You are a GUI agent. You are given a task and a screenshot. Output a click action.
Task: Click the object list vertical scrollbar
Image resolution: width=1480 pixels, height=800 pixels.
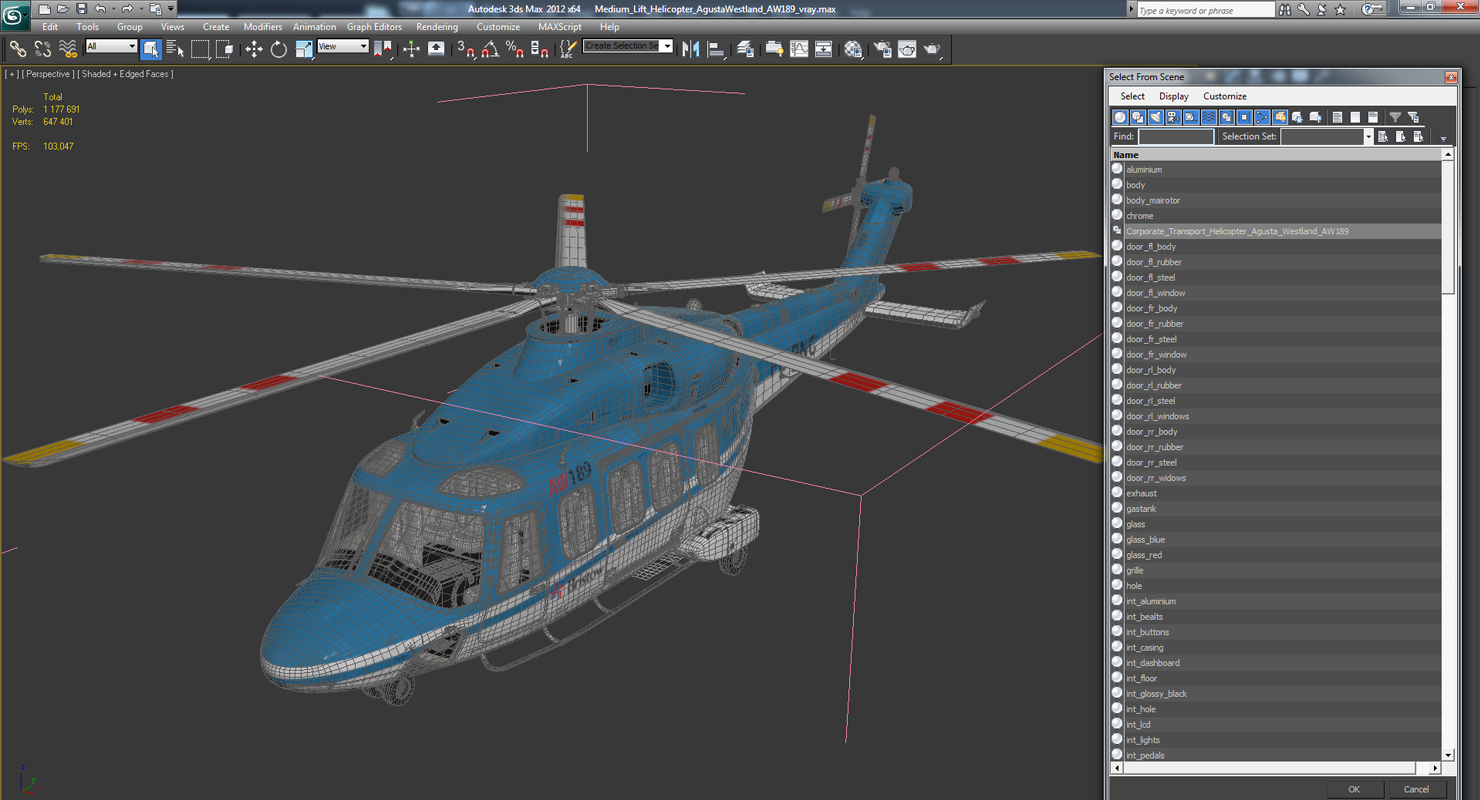pos(1448,454)
